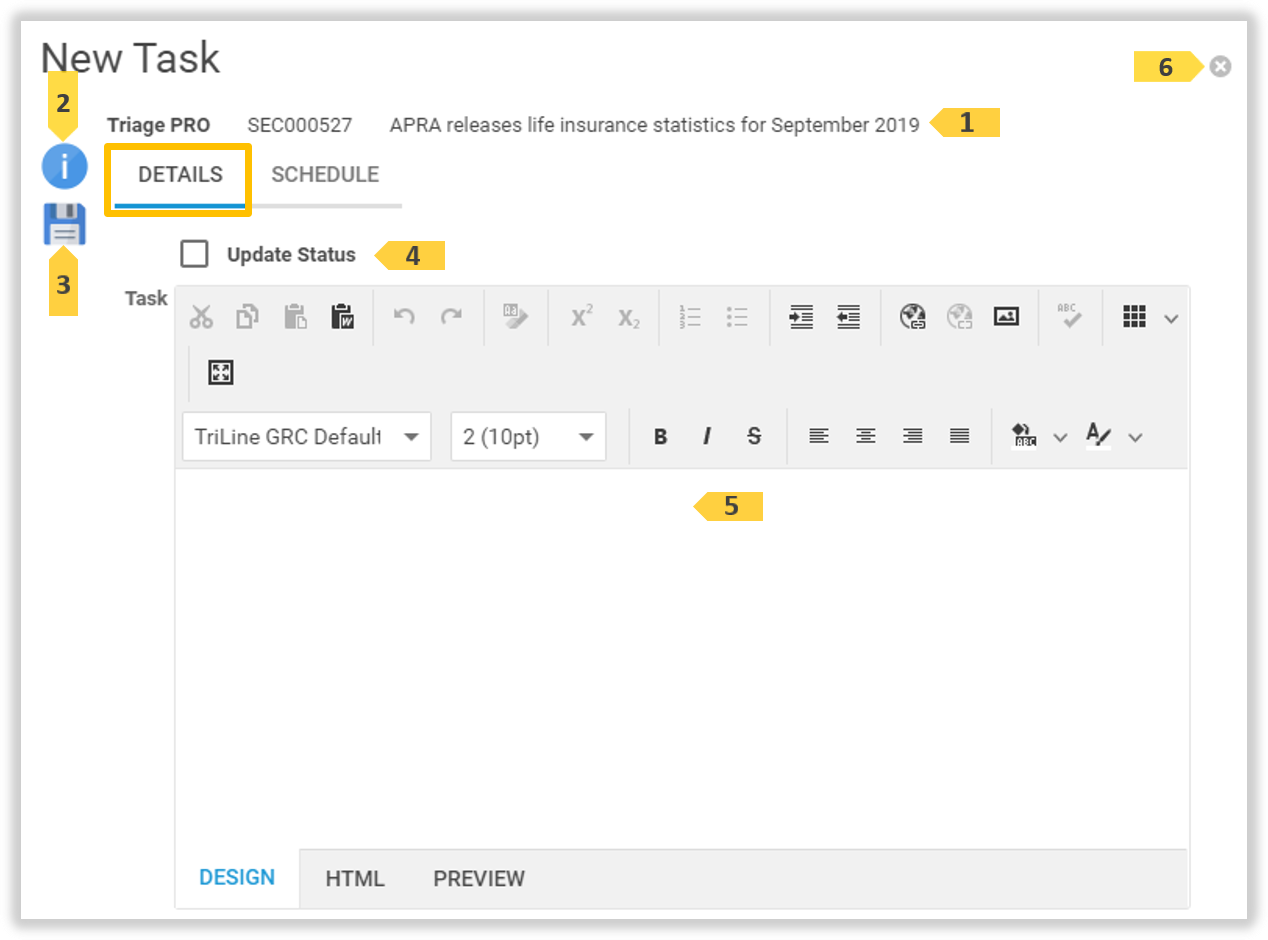Apply superscript formatting

pos(580,316)
